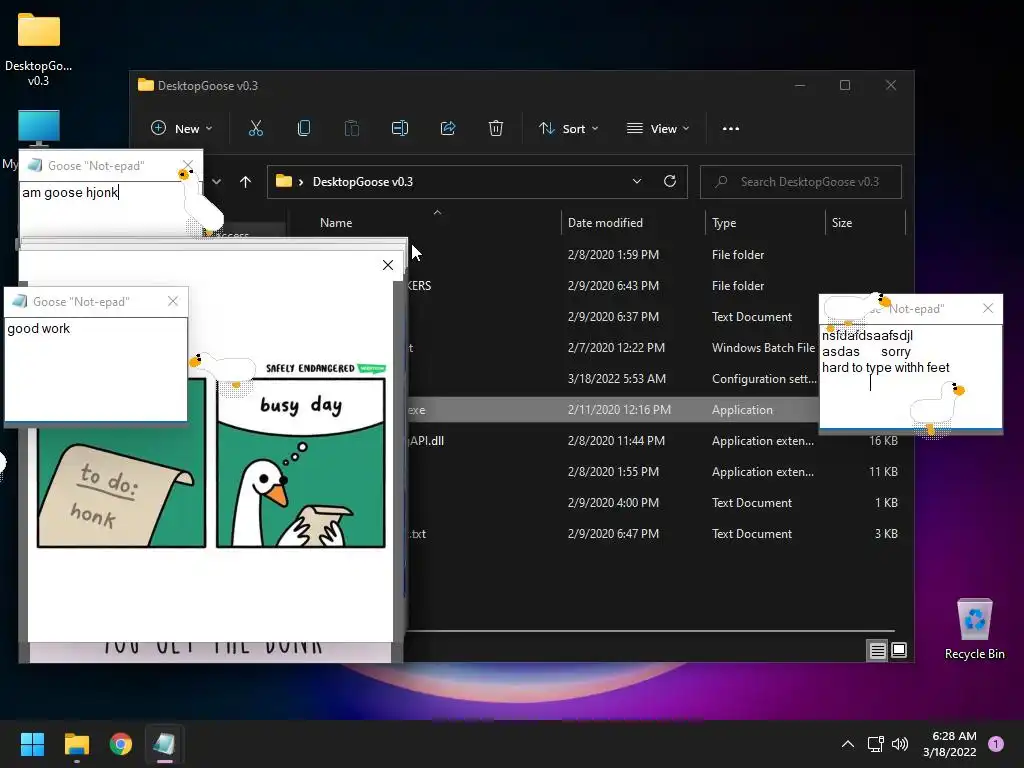1024x768 pixels.
Task: Open the network status tray icon
Action: coord(875,744)
